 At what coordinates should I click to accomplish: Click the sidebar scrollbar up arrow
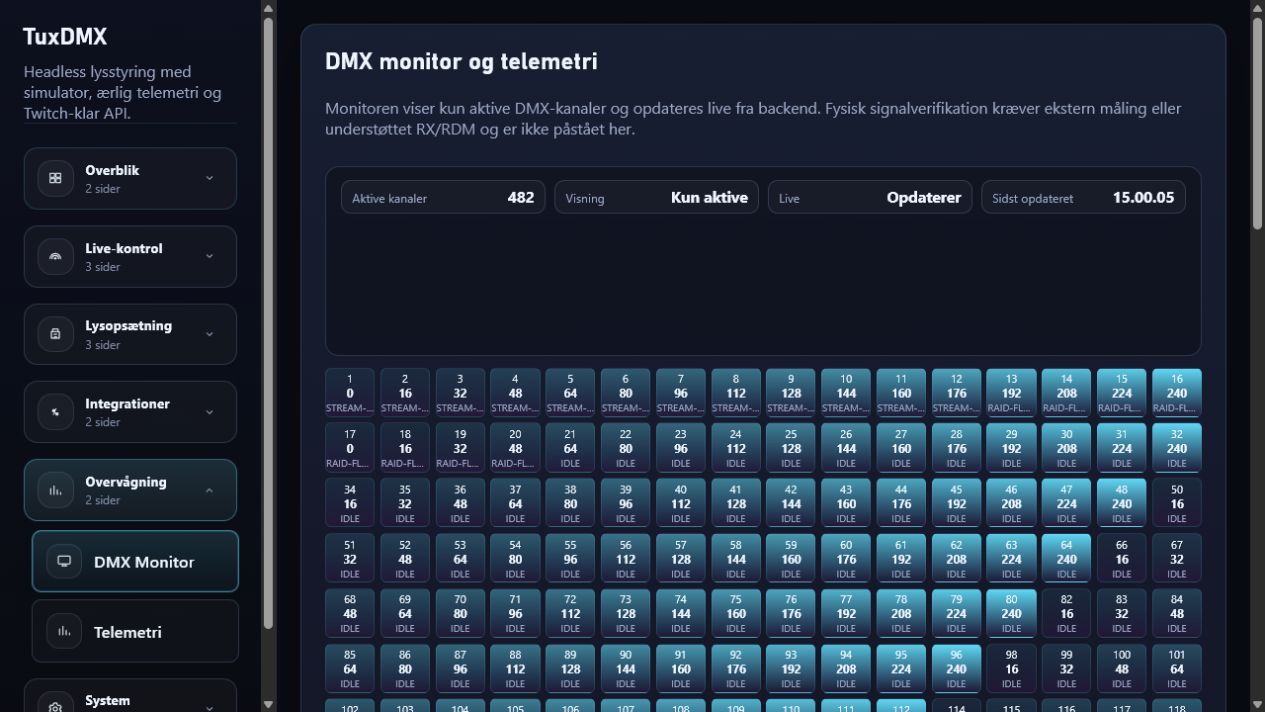click(268, 7)
